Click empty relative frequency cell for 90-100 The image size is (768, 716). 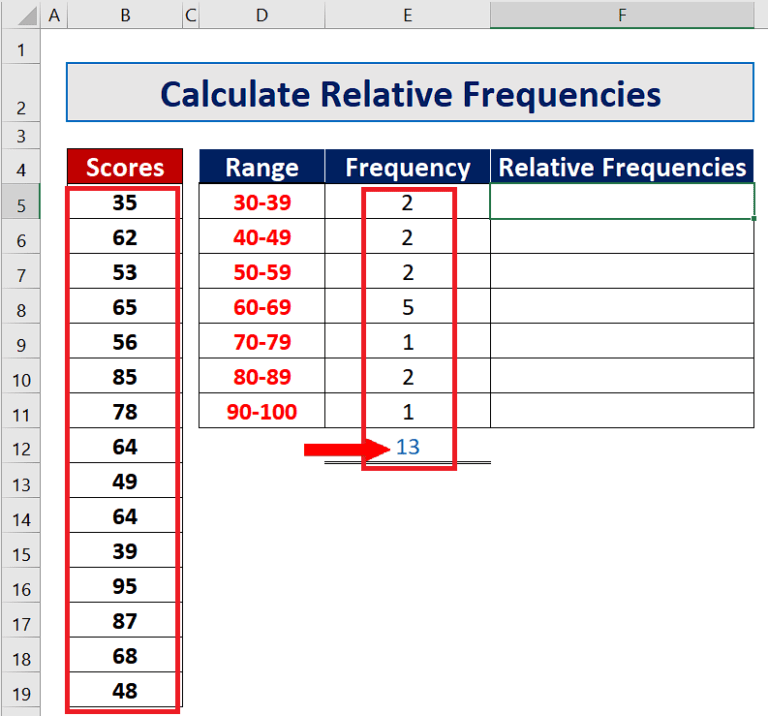(x=622, y=410)
